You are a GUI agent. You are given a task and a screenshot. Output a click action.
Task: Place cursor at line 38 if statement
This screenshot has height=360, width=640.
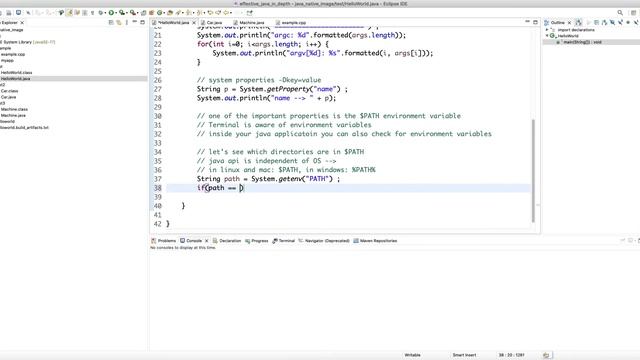pos(220,188)
